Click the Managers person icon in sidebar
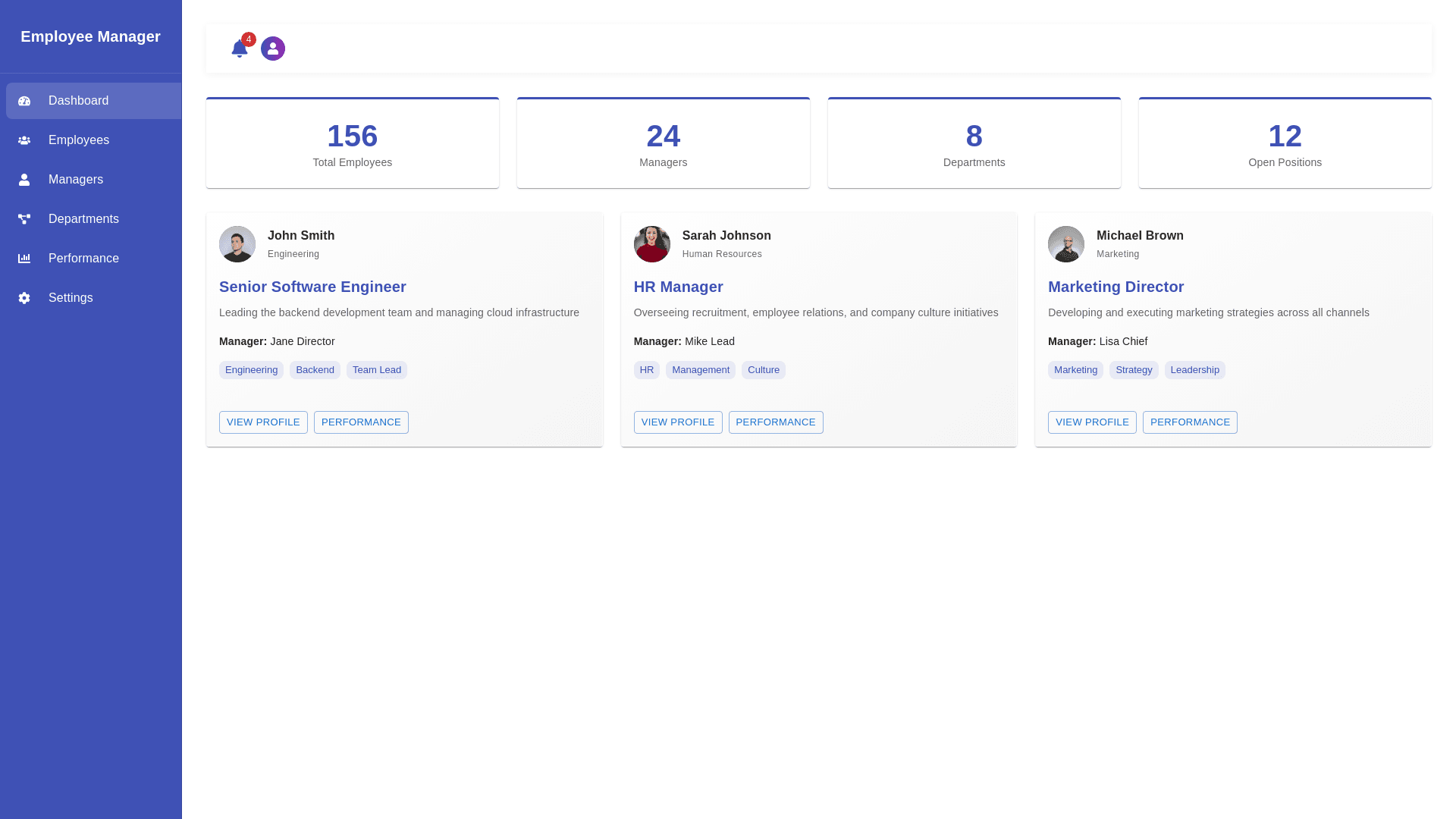The width and height of the screenshot is (1456, 819). click(x=24, y=180)
